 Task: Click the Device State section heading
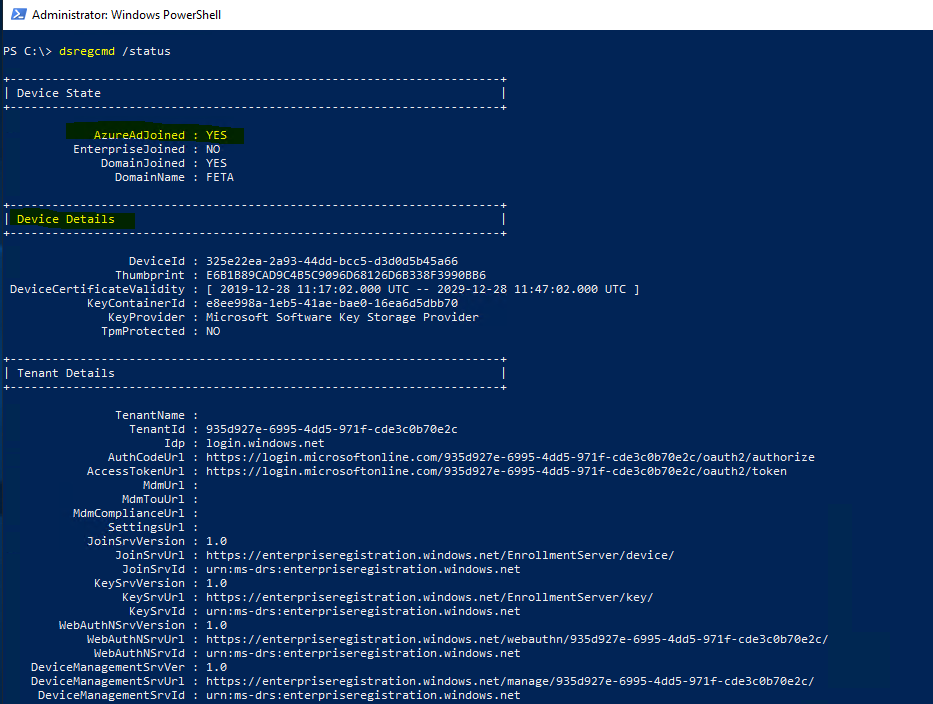click(58, 93)
